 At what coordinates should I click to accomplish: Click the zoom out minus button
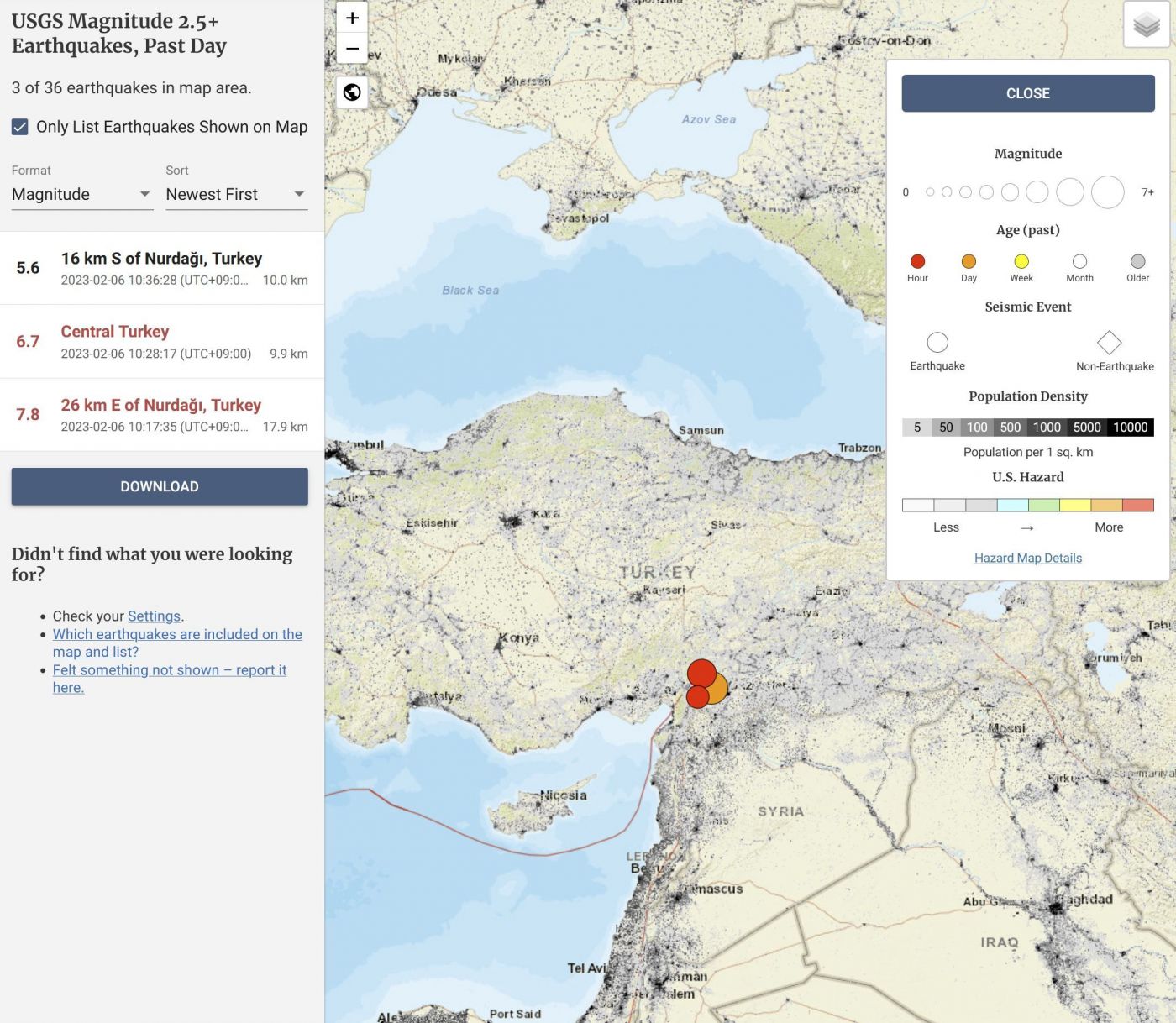point(353,49)
